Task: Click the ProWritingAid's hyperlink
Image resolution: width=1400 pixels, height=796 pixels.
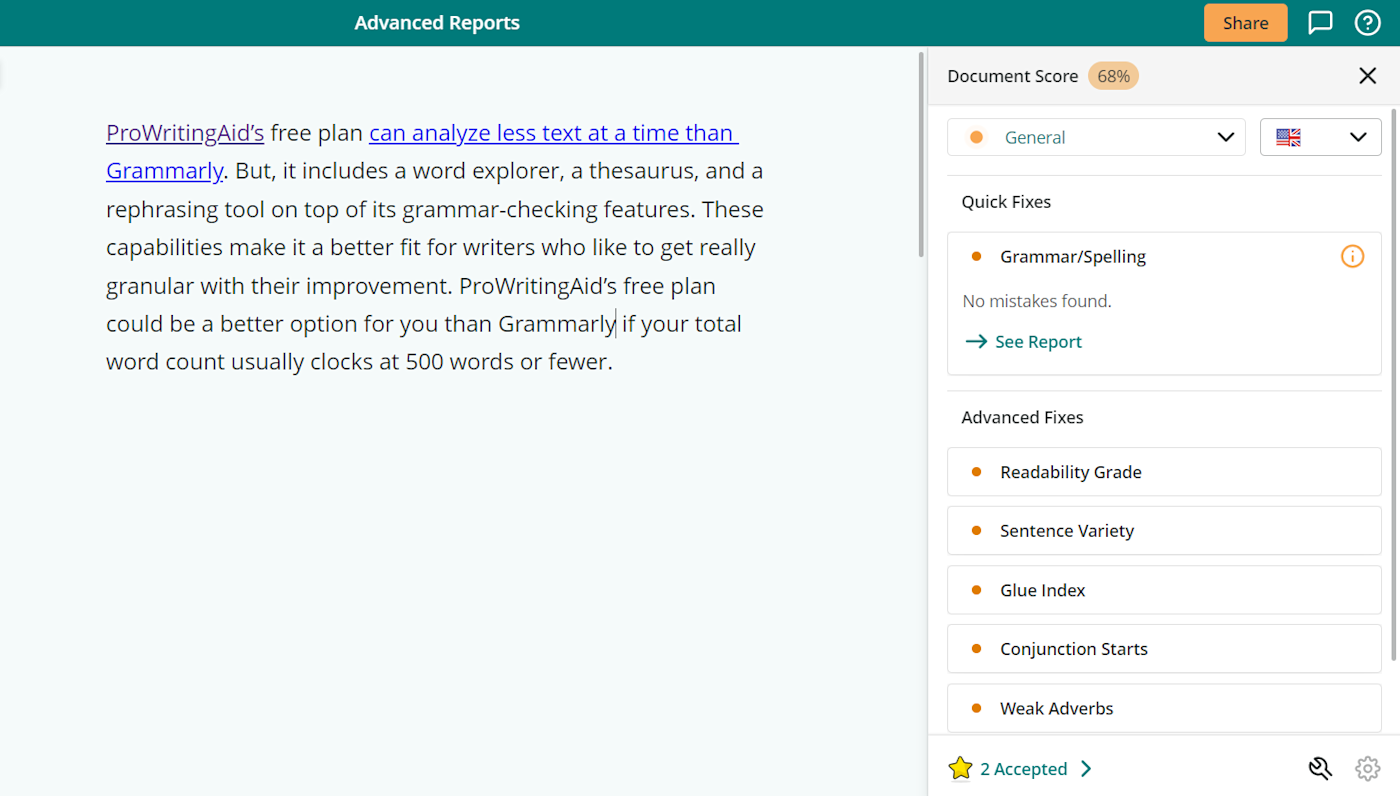Action: tap(185, 133)
